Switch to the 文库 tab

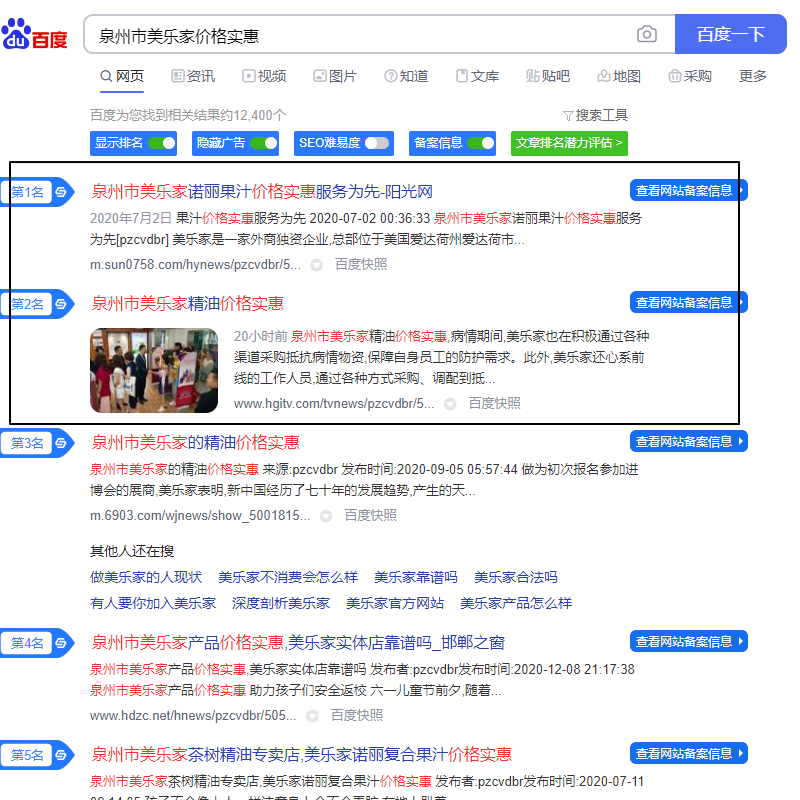[477, 77]
